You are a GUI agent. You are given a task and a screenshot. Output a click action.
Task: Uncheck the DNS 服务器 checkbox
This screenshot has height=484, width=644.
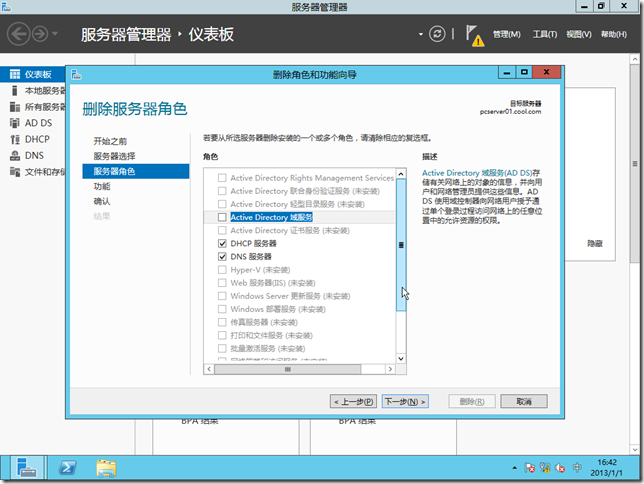pyautogui.click(x=222, y=257)
